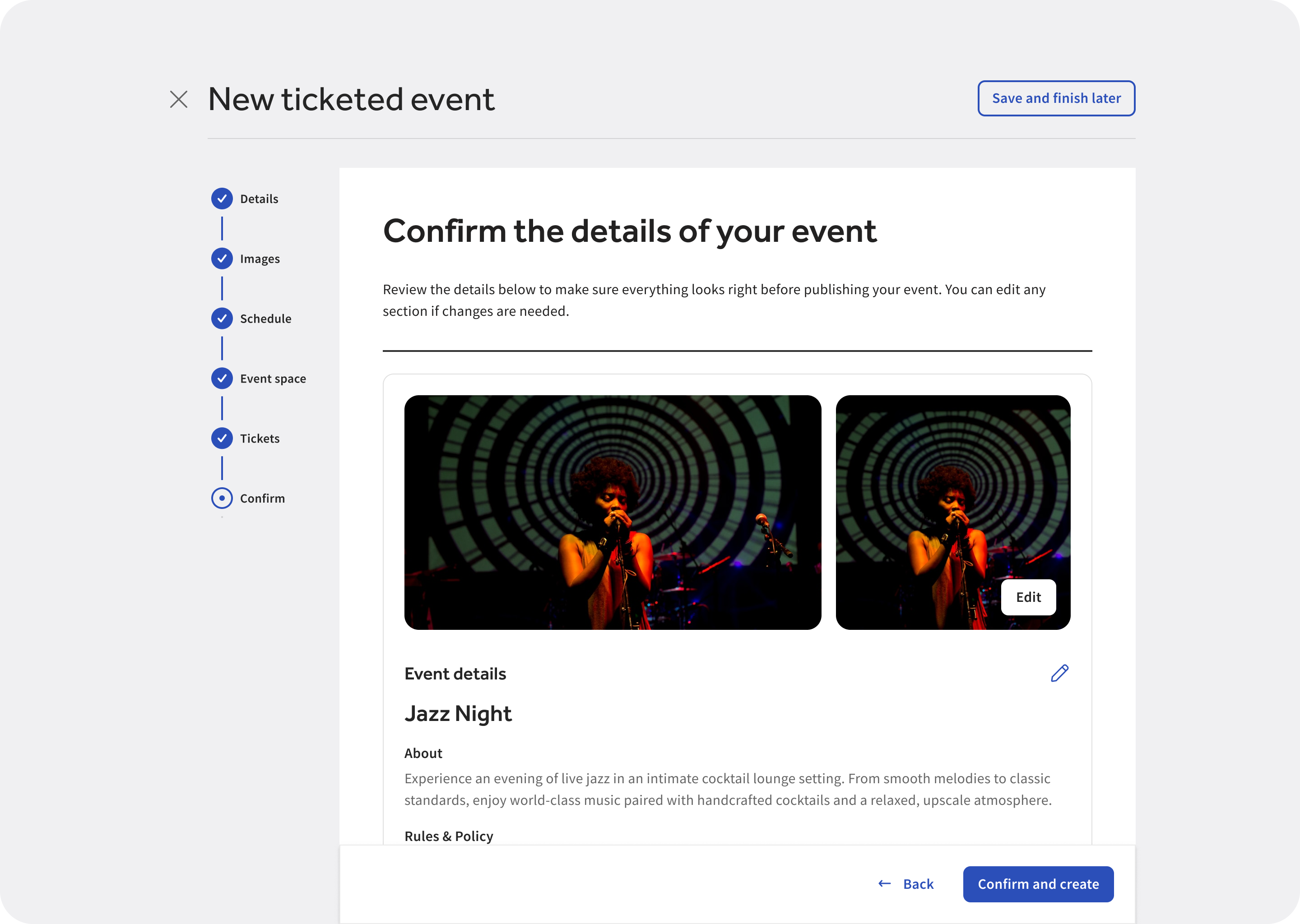Click the Schedule step checkmark icon
This screenshot has height=924, width=1300.
click(x=222, y=319)
